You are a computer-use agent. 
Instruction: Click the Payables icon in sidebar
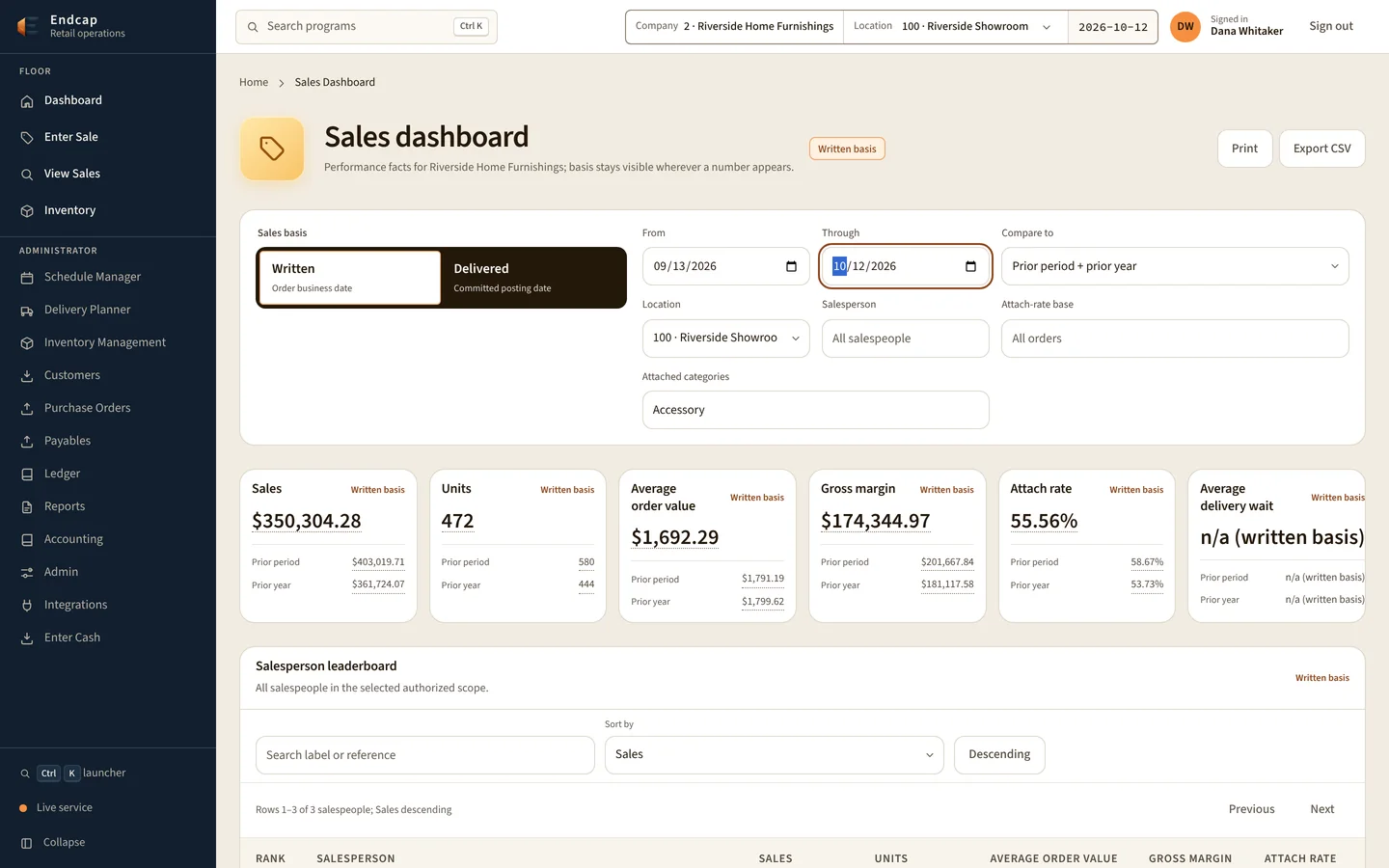[x=27, y=442]
